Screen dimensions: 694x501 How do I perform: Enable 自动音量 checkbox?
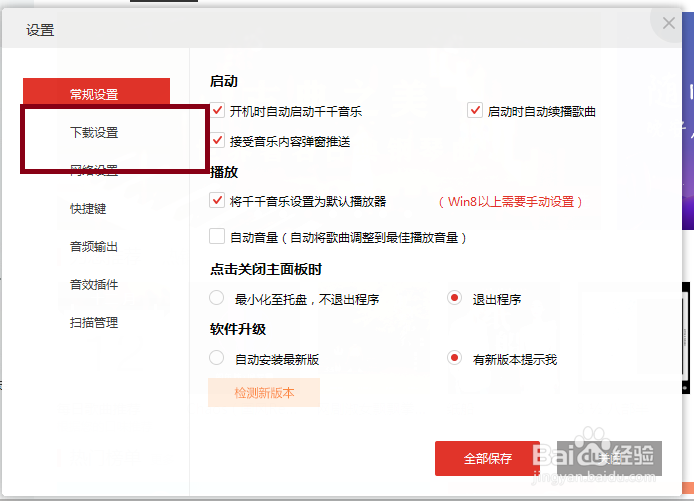(217, 236)
